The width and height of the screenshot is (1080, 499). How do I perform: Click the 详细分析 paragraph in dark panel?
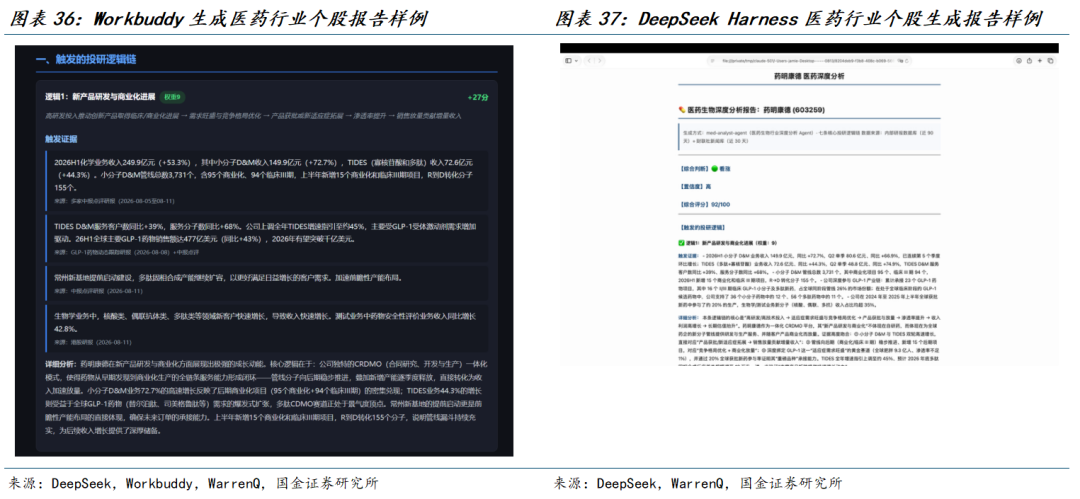(267, 396)
